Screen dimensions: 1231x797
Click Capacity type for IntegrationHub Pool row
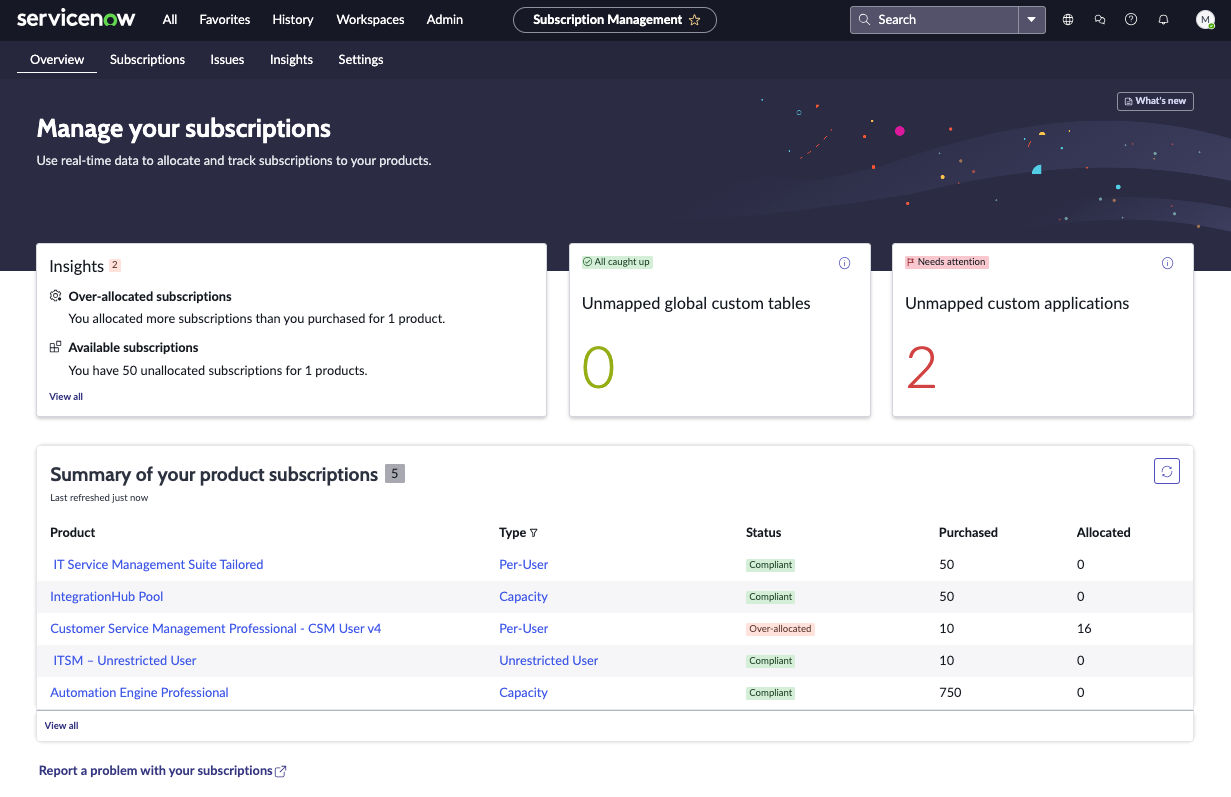524,597
